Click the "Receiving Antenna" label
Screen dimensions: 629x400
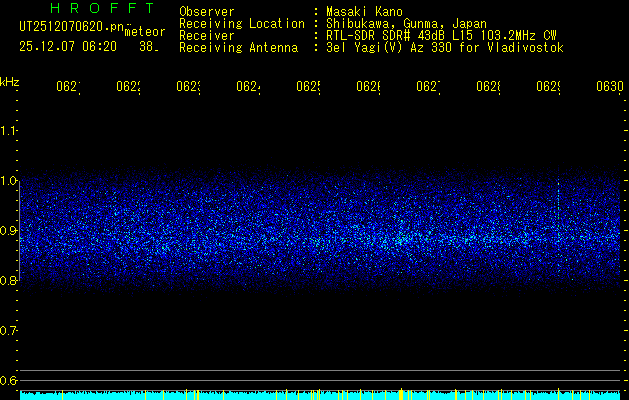[x=238, y=48]
